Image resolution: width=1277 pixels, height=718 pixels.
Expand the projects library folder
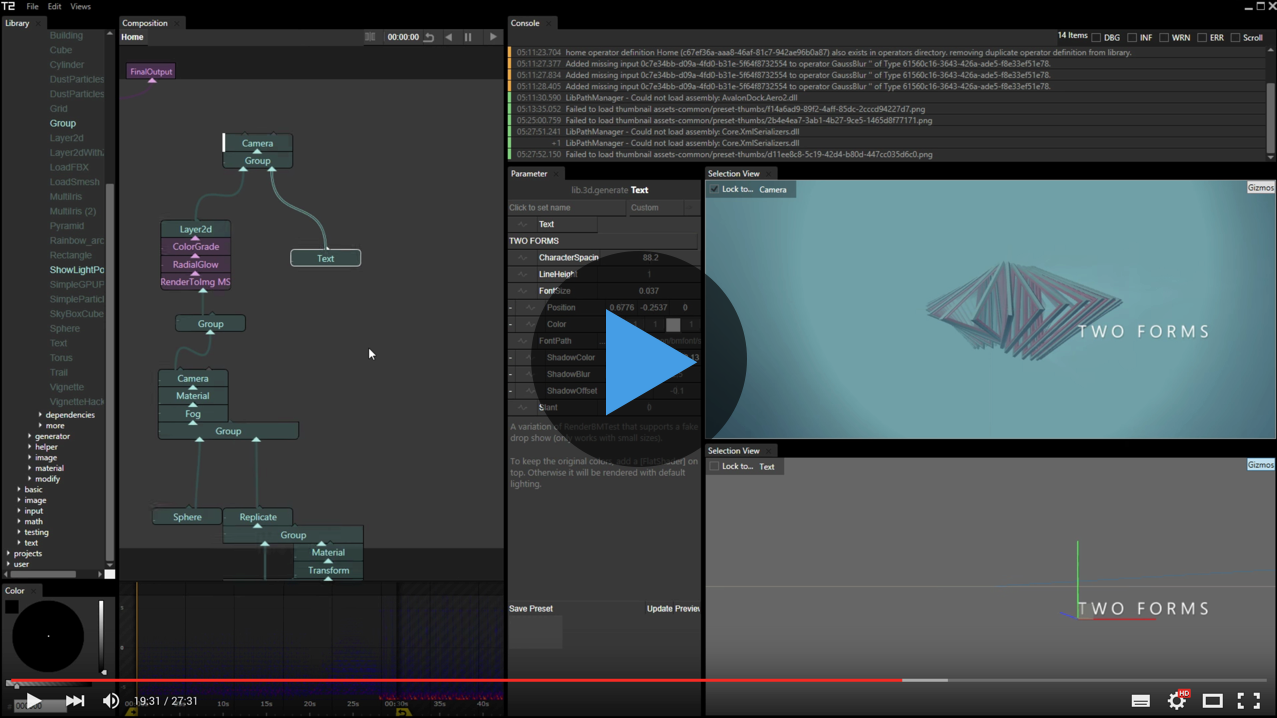click(9, 554)
